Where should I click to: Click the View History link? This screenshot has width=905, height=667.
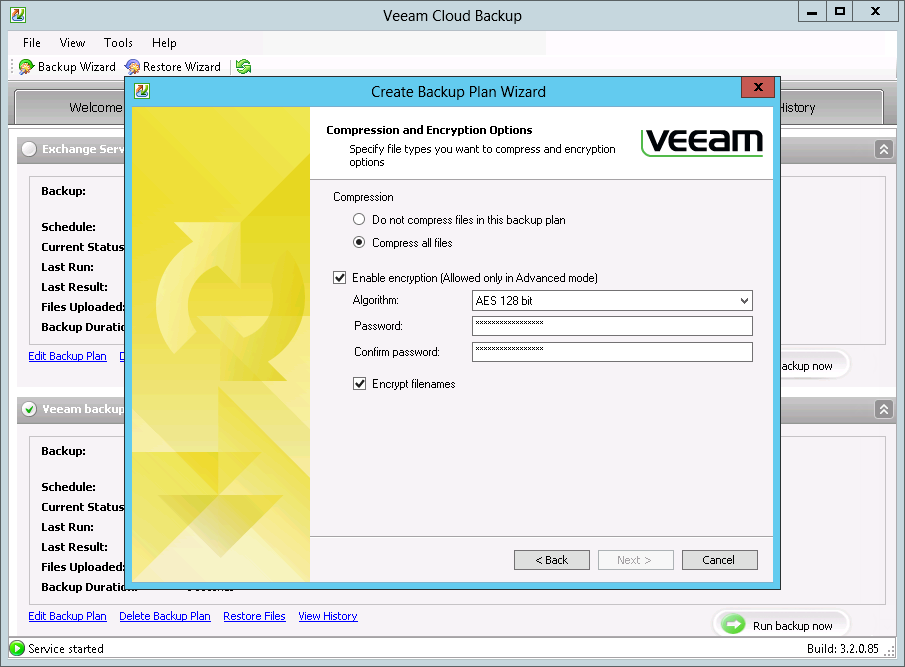pos(328,616)
